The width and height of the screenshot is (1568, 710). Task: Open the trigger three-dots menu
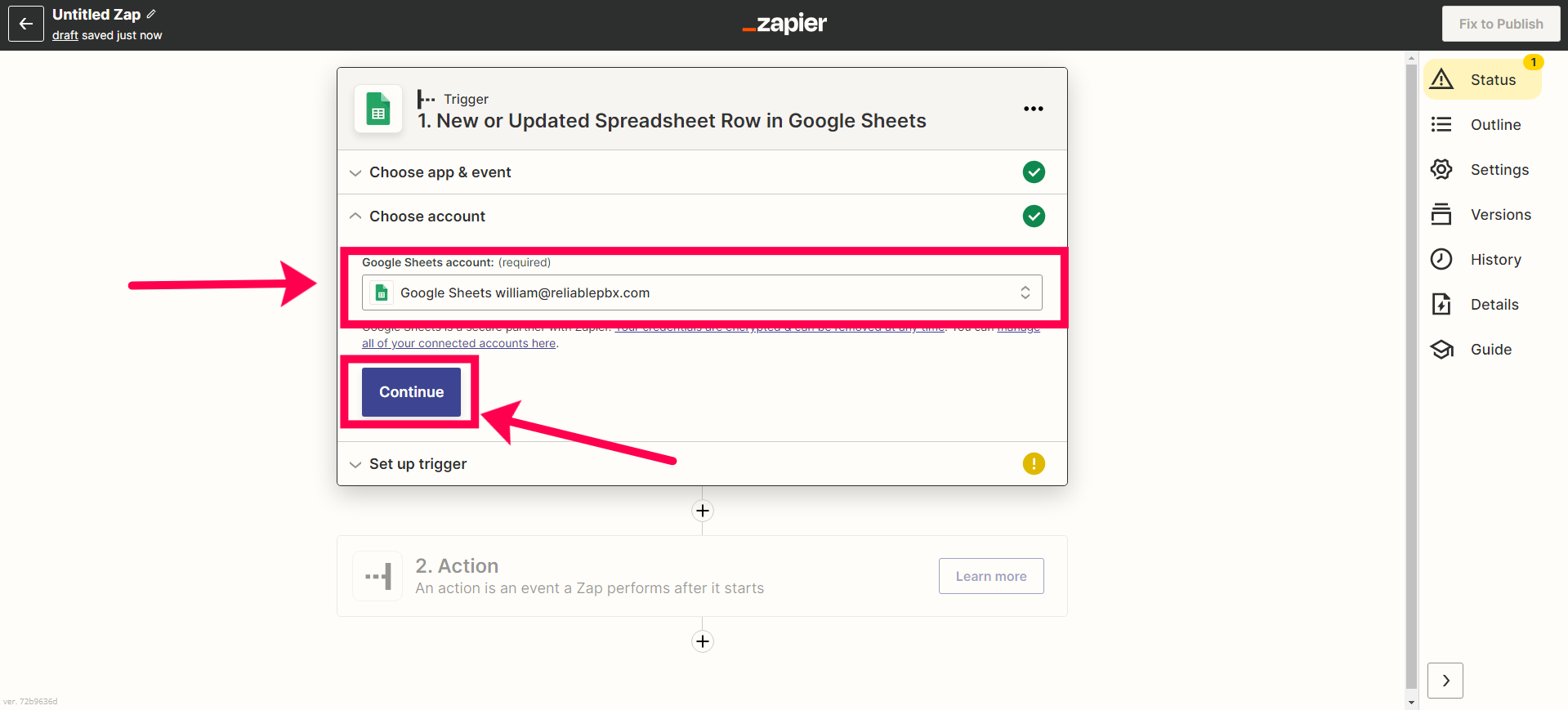(x=1034, y=109)
